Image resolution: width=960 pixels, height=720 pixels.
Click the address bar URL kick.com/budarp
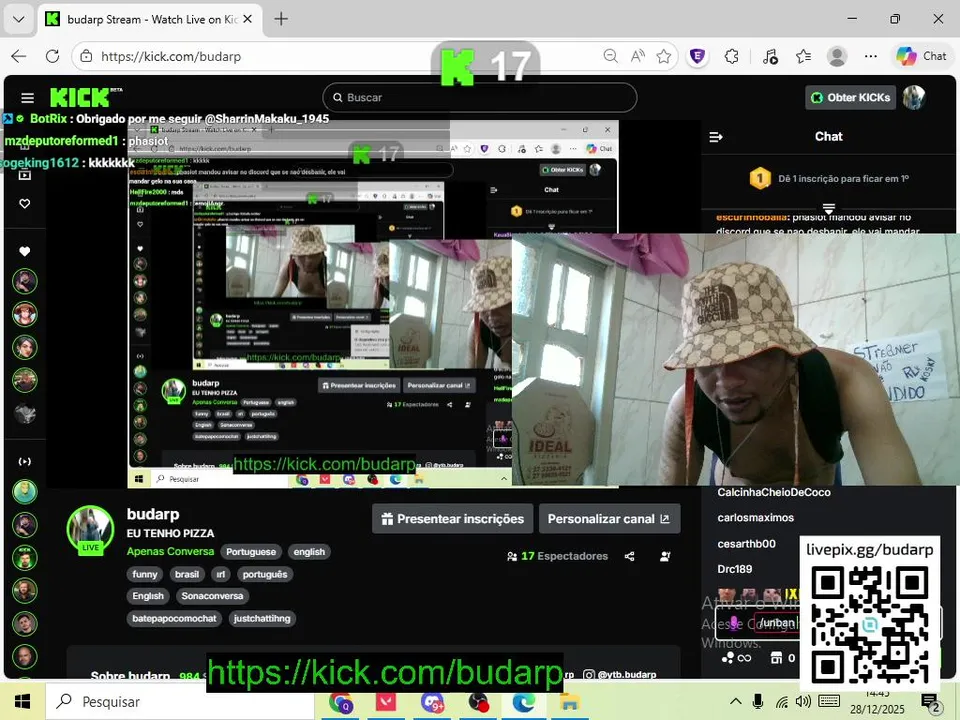point(171,56)
